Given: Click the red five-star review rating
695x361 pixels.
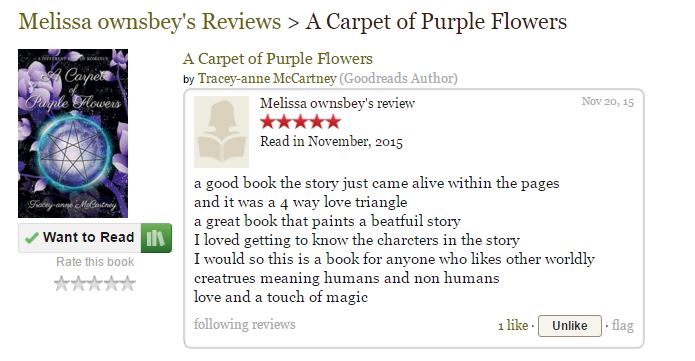Looking at the screenshot, I should click(301, 122).
